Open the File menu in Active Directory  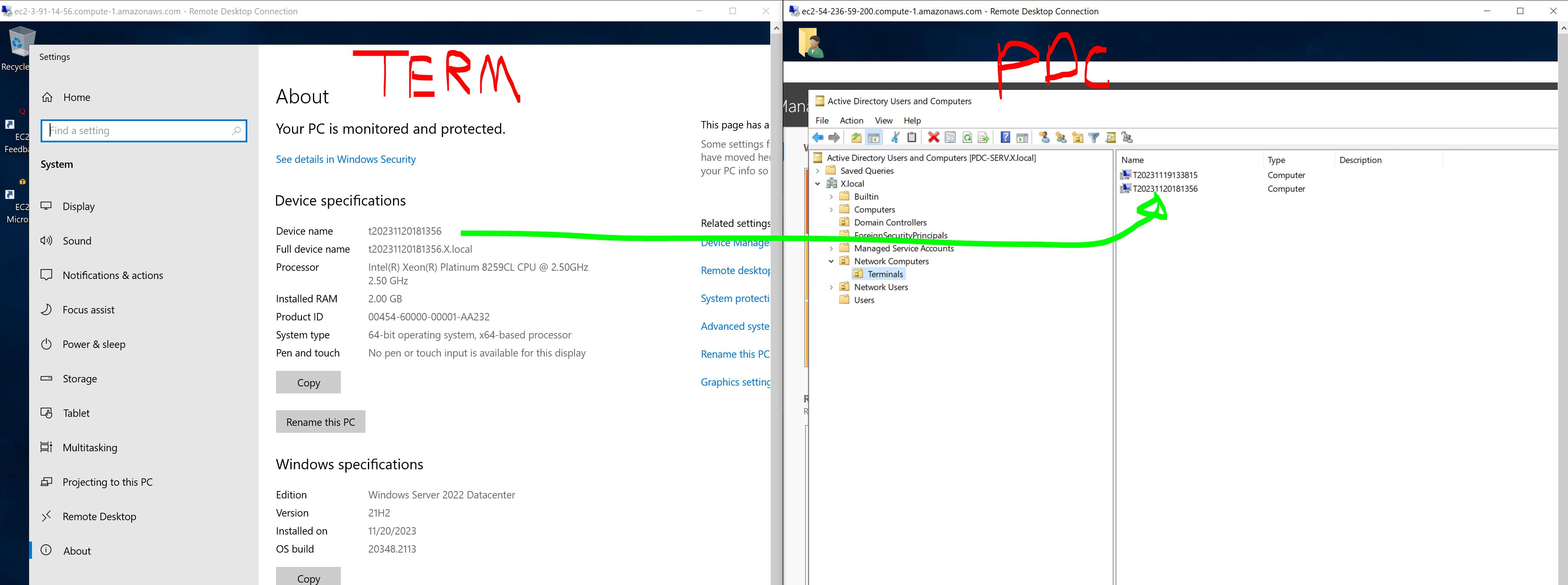click(x=822, y=121)
